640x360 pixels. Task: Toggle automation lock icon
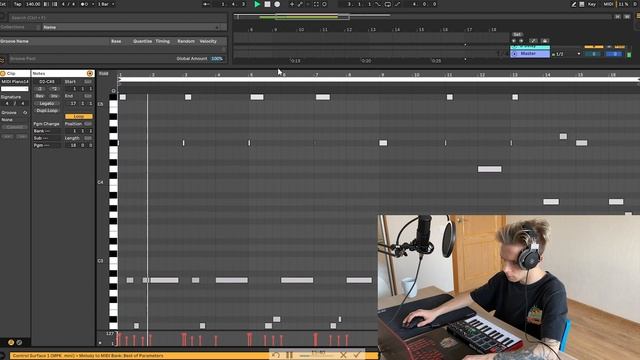[545, 41]
